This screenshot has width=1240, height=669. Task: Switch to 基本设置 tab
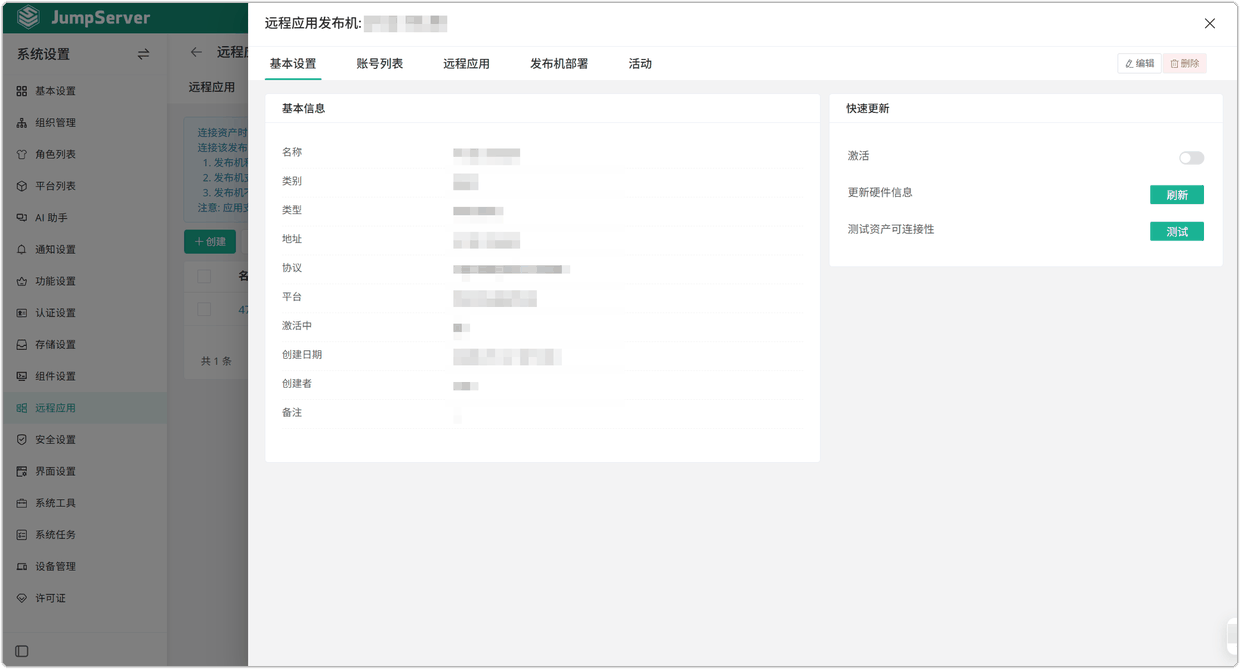[x=293, y=64]
